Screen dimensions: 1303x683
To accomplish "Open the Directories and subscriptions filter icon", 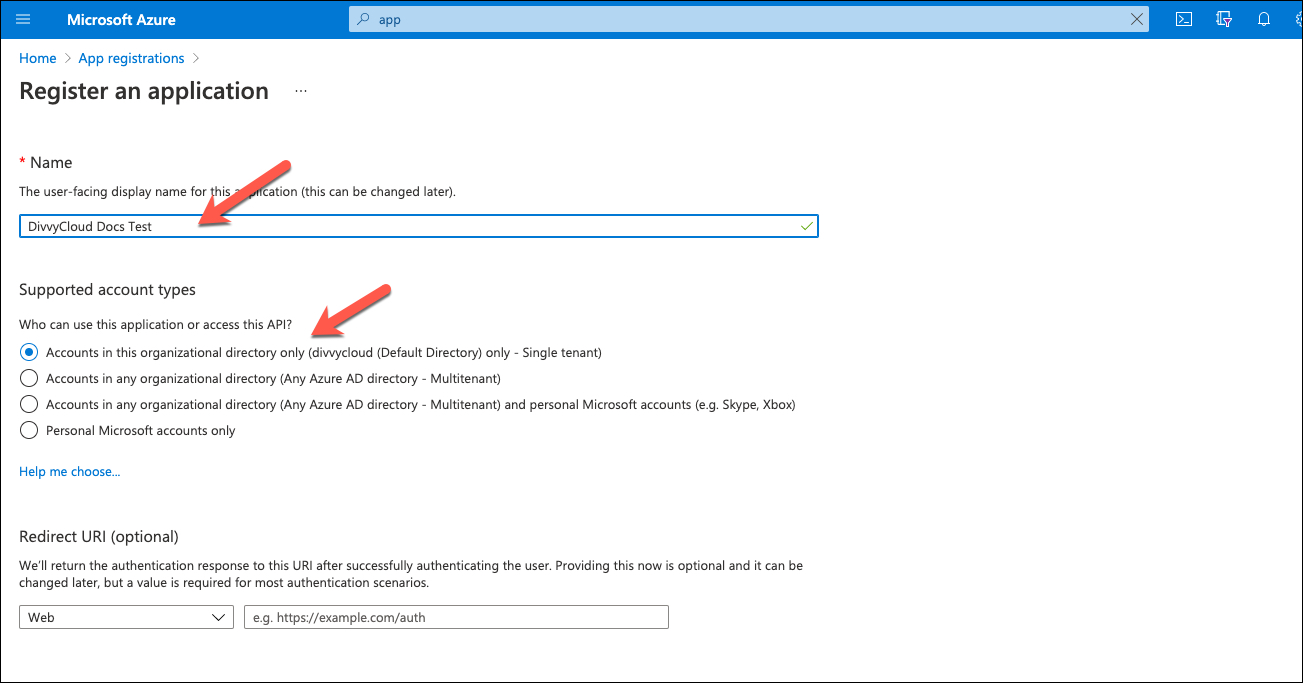I will point(1224,19).
